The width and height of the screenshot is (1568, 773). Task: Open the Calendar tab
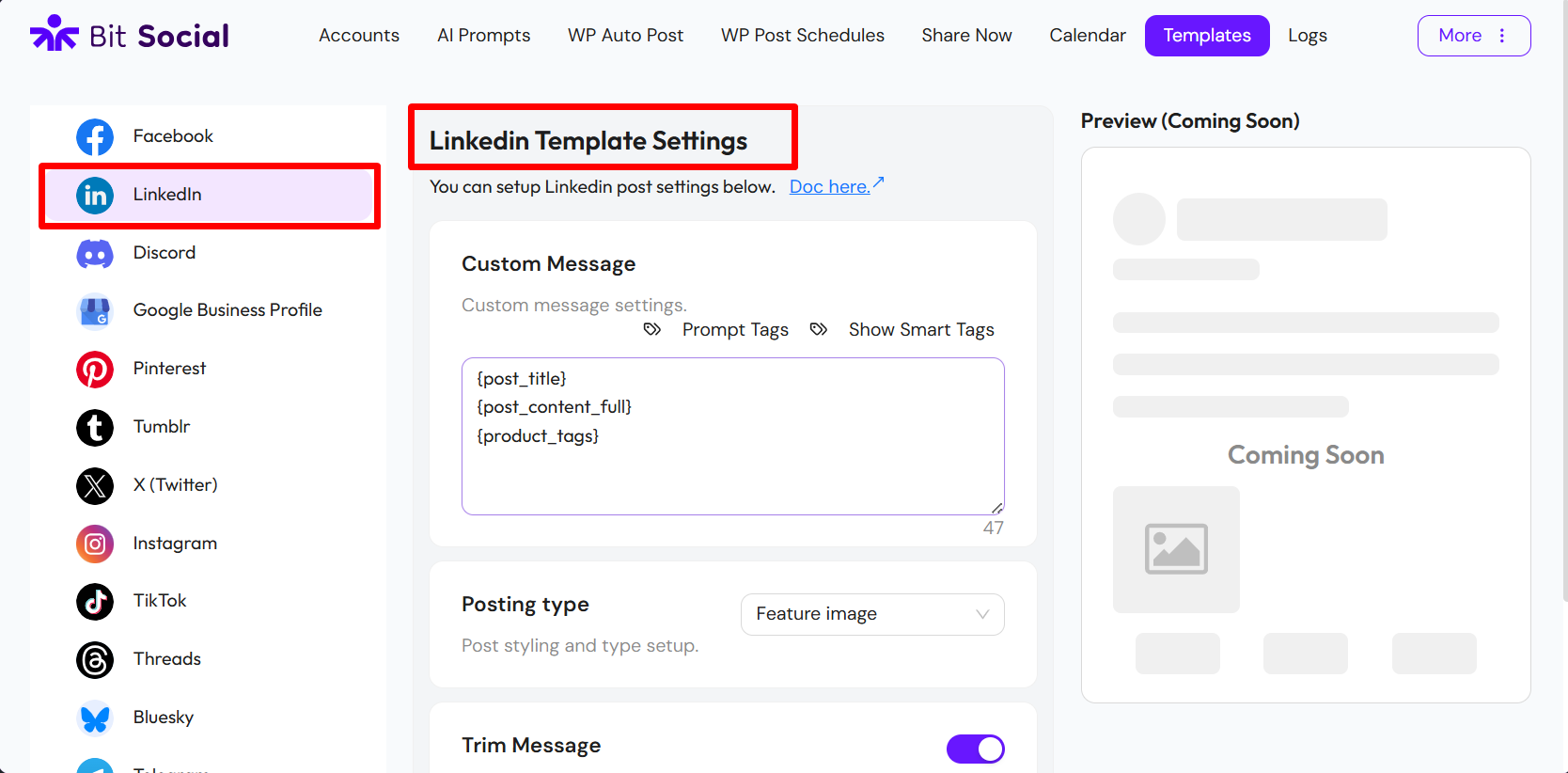[x=1088, y=36]
